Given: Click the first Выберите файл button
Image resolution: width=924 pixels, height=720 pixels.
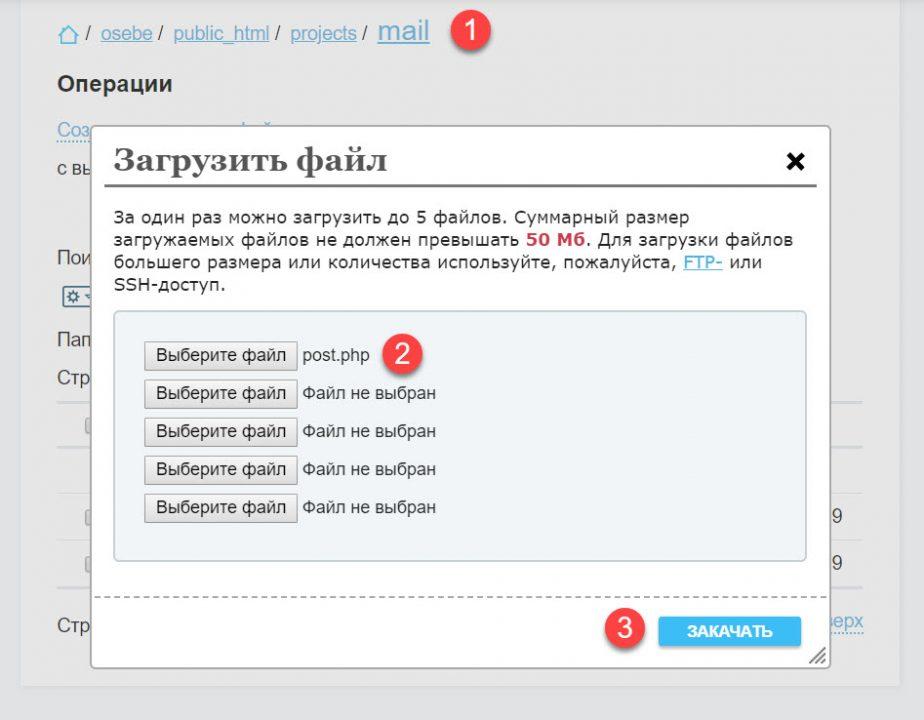Looking at the screenshot, I should [x=220, y=355].
